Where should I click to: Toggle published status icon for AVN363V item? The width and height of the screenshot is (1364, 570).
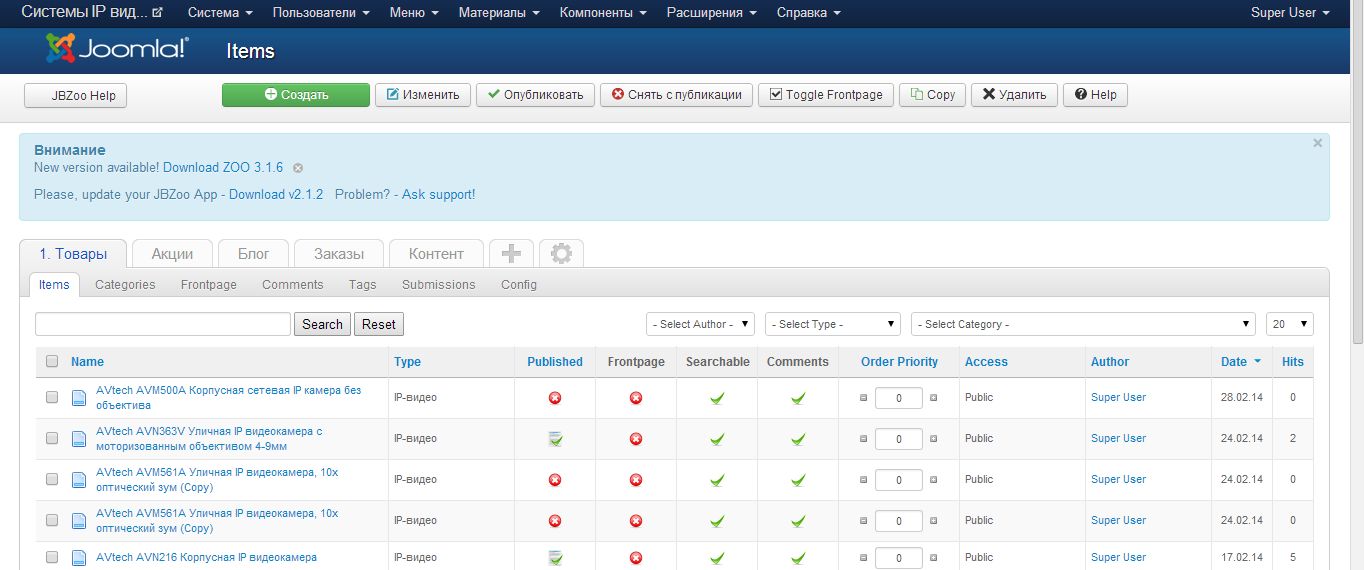click(555, 439)
